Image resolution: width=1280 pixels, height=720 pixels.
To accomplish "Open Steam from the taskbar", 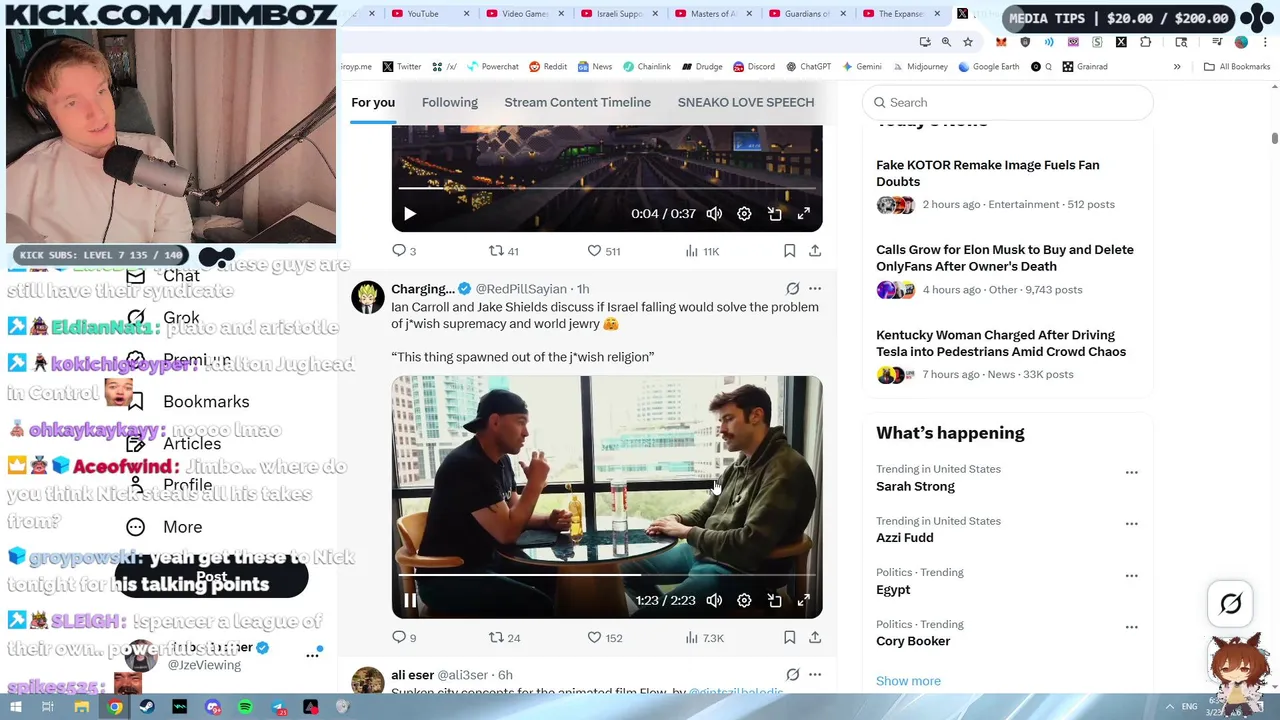I will click(147, 707).
